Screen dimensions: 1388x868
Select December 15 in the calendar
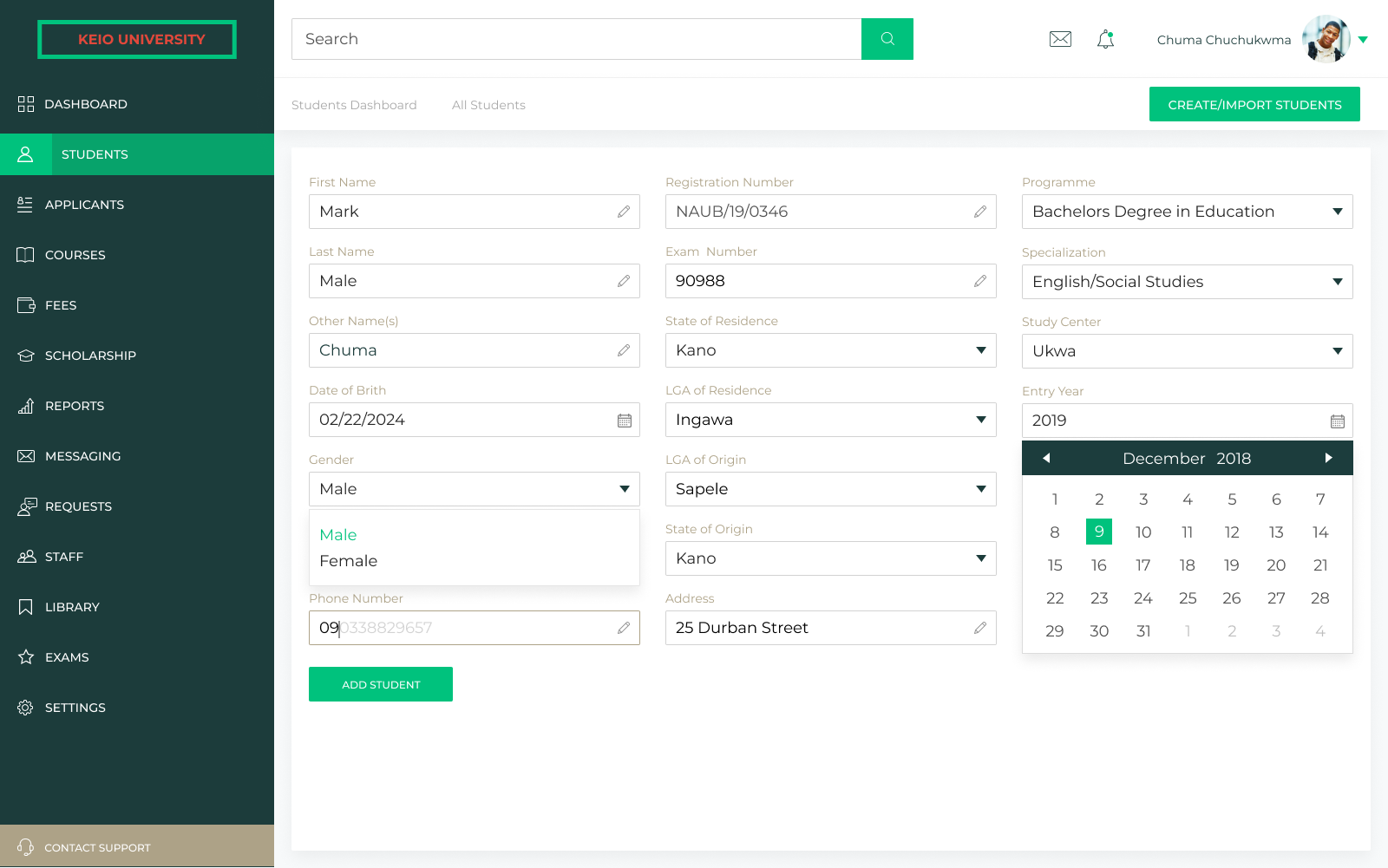click(1055, 565)
